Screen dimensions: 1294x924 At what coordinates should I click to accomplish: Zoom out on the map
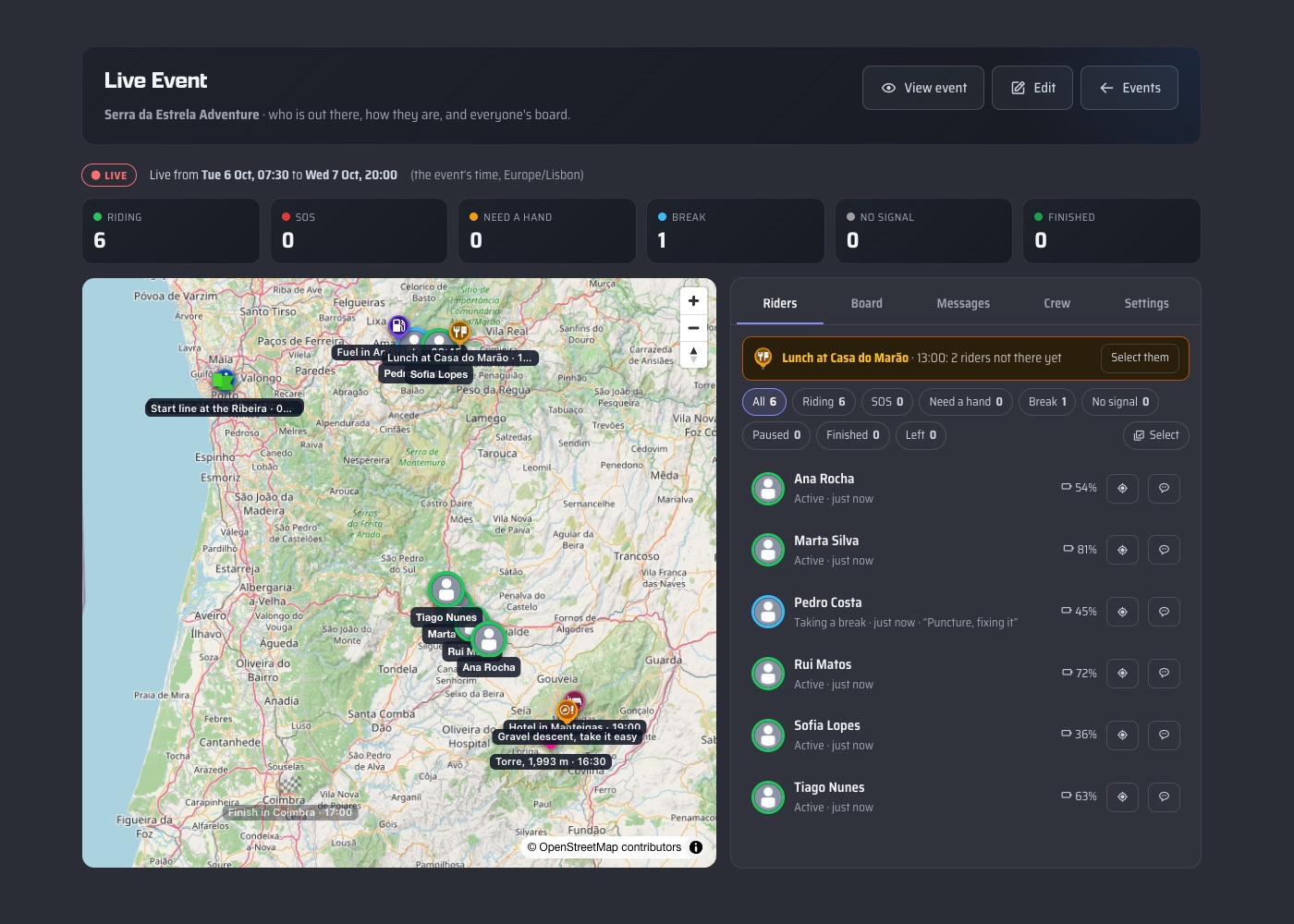pyautogui.click(x=693, y=328)
